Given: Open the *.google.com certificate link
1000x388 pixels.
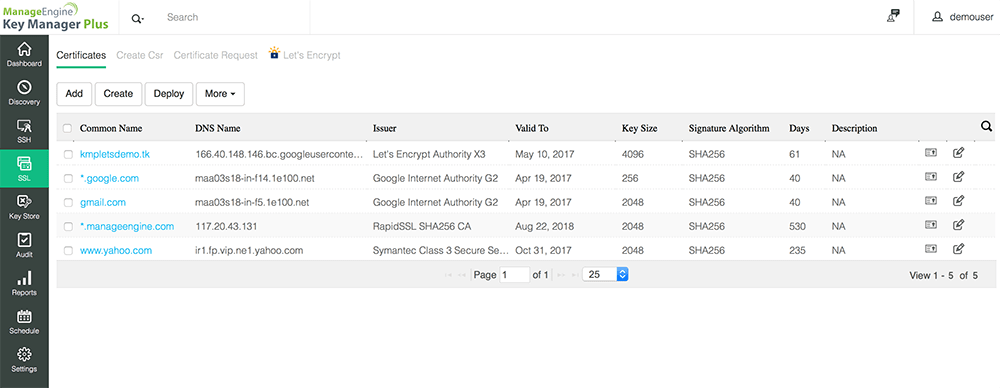Looking at the screenshot, I should [x=109, y=179].
